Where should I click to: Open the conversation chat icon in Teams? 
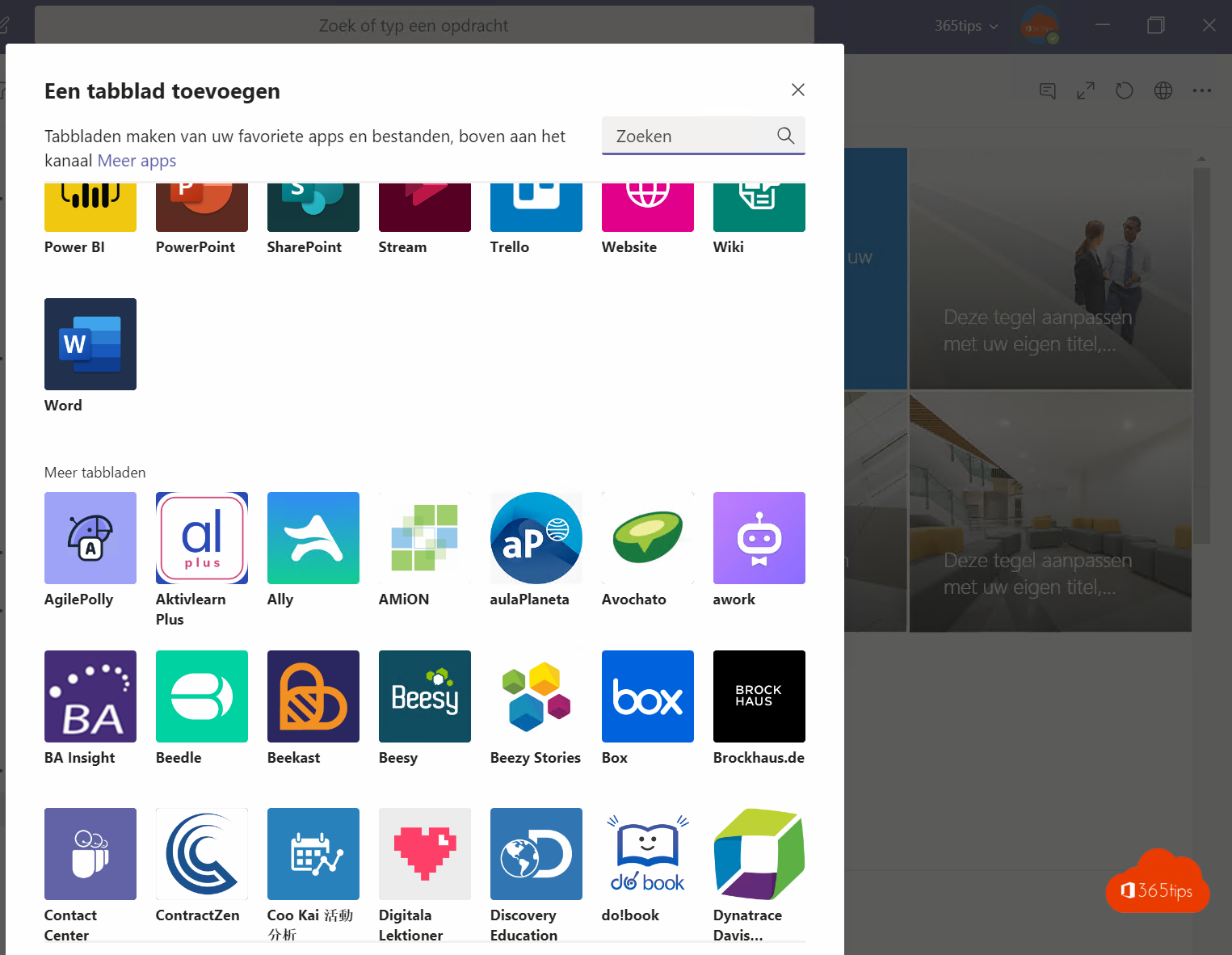1048,90
